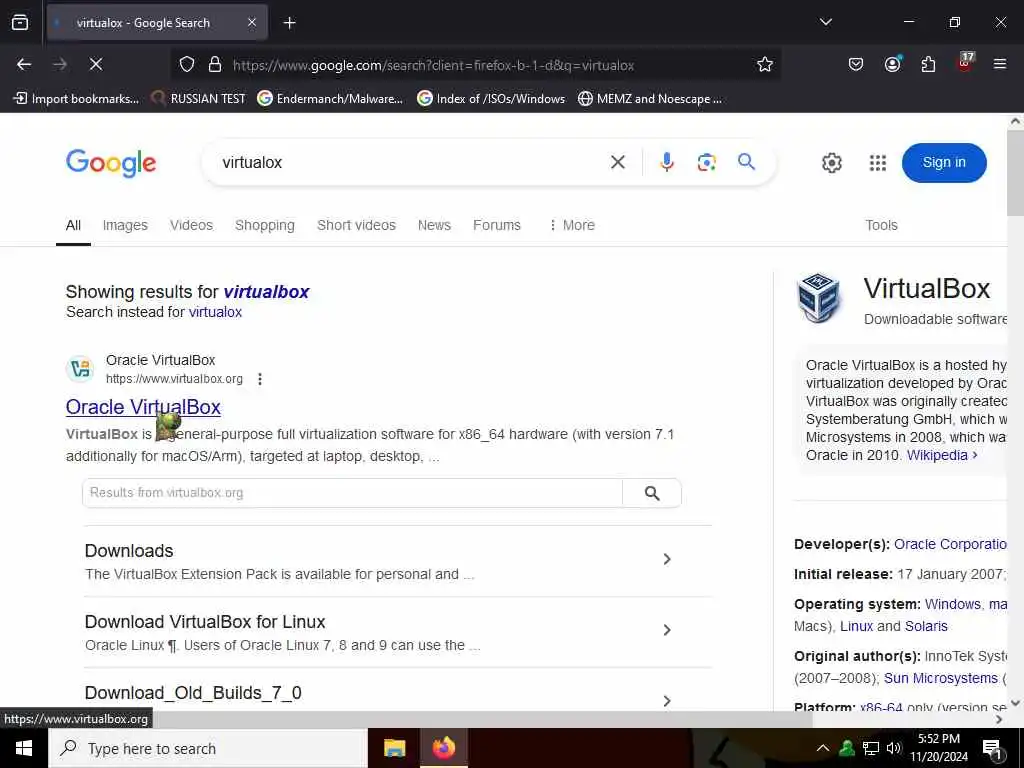Open the Windows Start menu

(x=24, y=748)
